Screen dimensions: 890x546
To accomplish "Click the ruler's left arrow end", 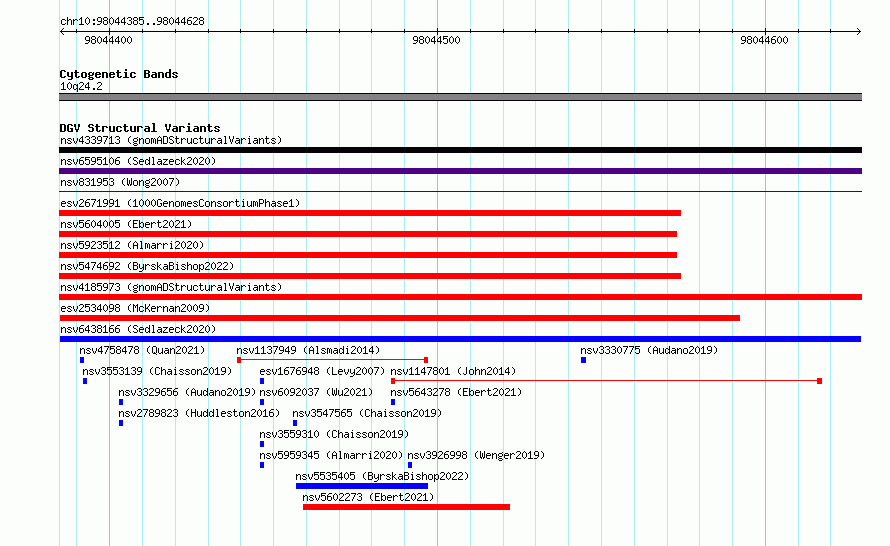I will pos(62,31).
